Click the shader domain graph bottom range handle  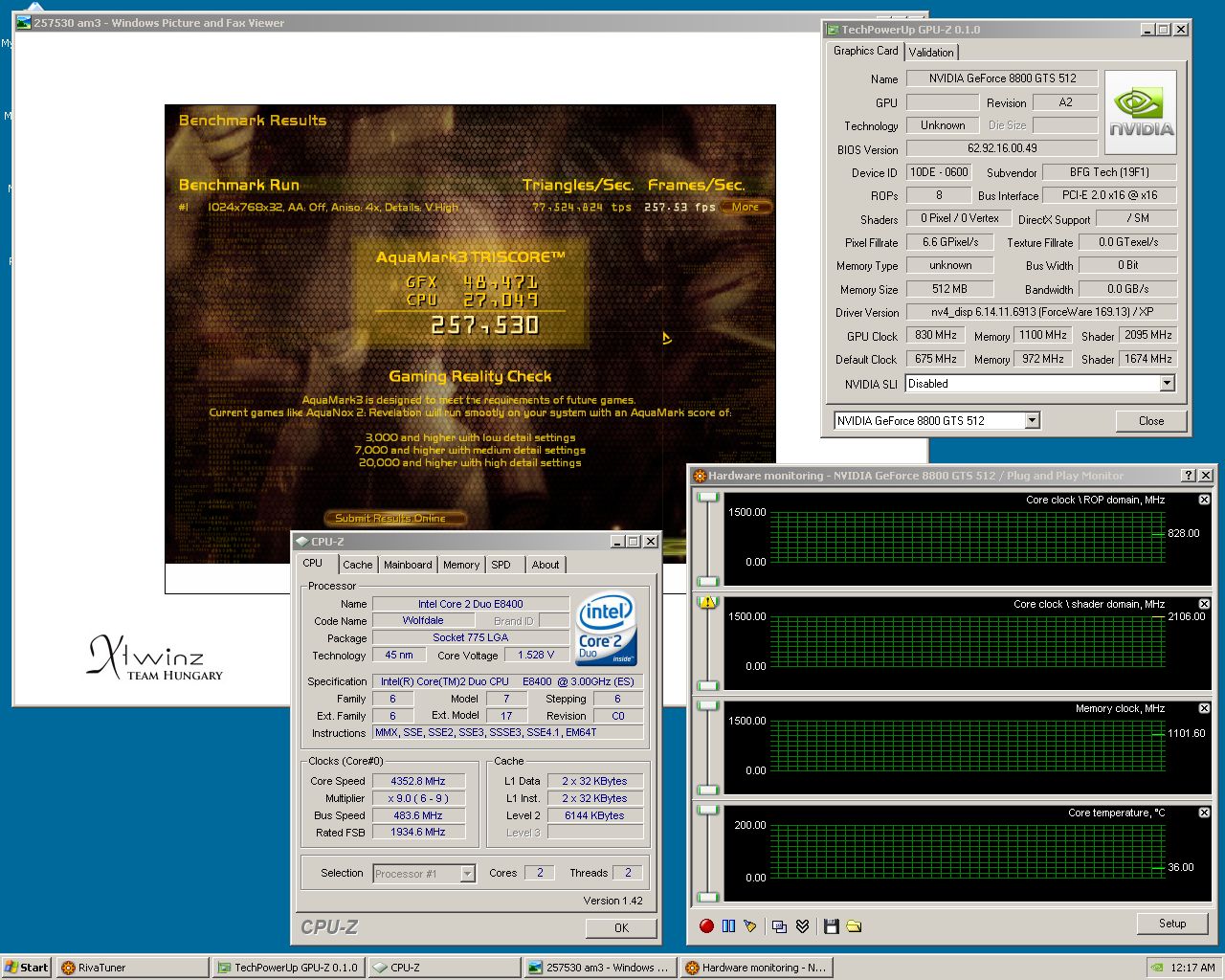click(x=708, y=686)
